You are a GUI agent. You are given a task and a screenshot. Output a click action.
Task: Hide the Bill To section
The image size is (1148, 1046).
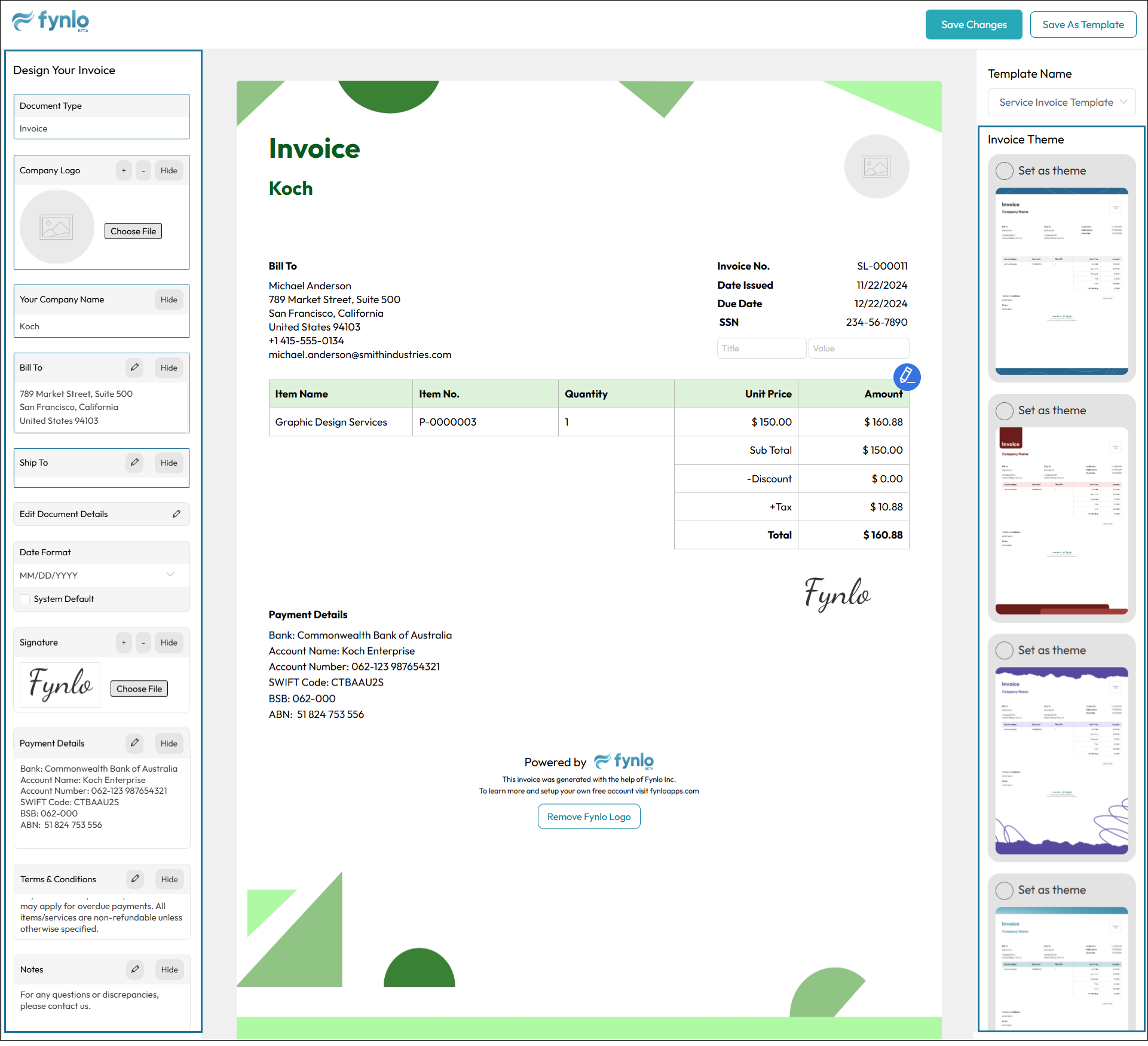click(169, 368)
